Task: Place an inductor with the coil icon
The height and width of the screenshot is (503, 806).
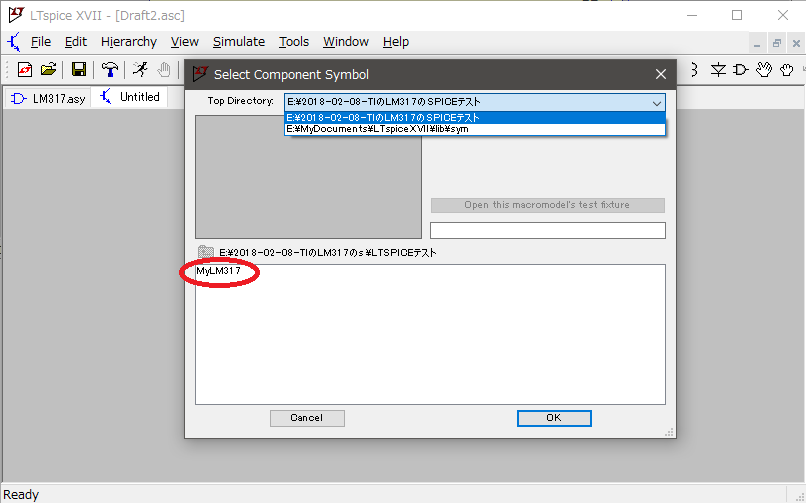Action: point(694,69)
